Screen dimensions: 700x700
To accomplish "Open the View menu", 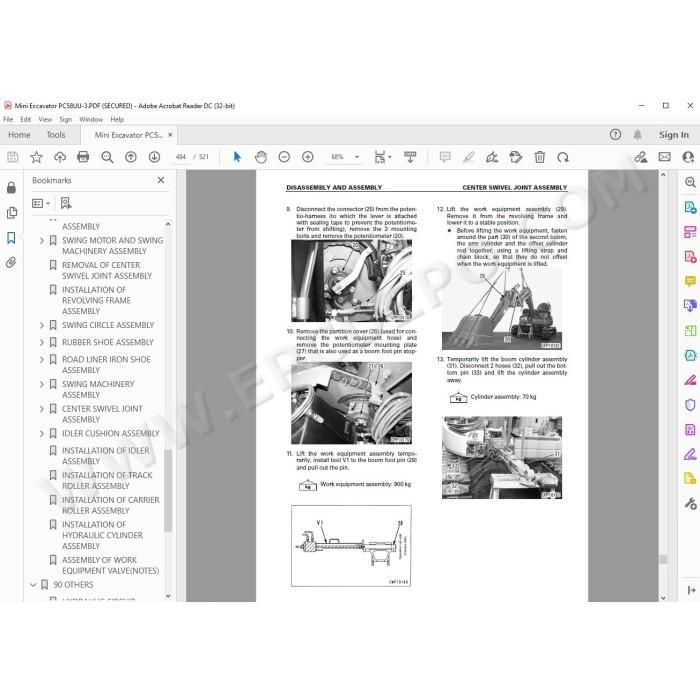I will (45, 119).
